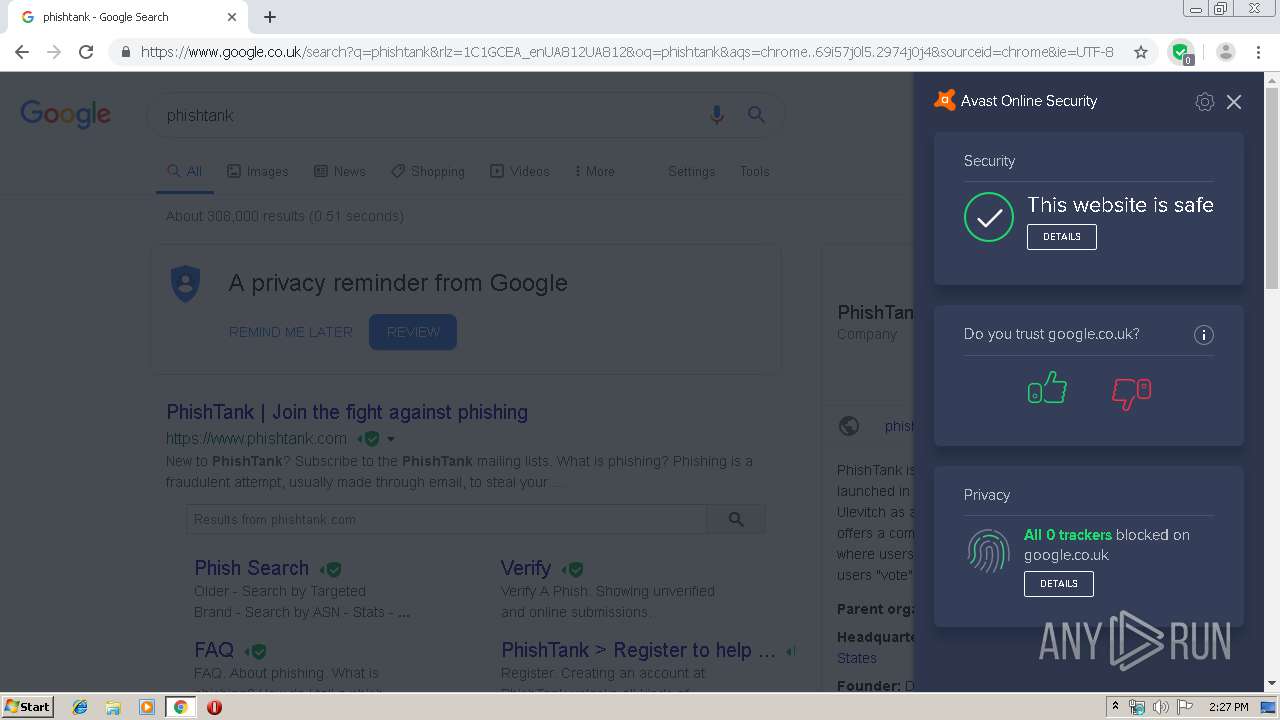Close the phishtank Google Search tab
The width and height of the screenshot is (1280, 720).
(232, 17)
